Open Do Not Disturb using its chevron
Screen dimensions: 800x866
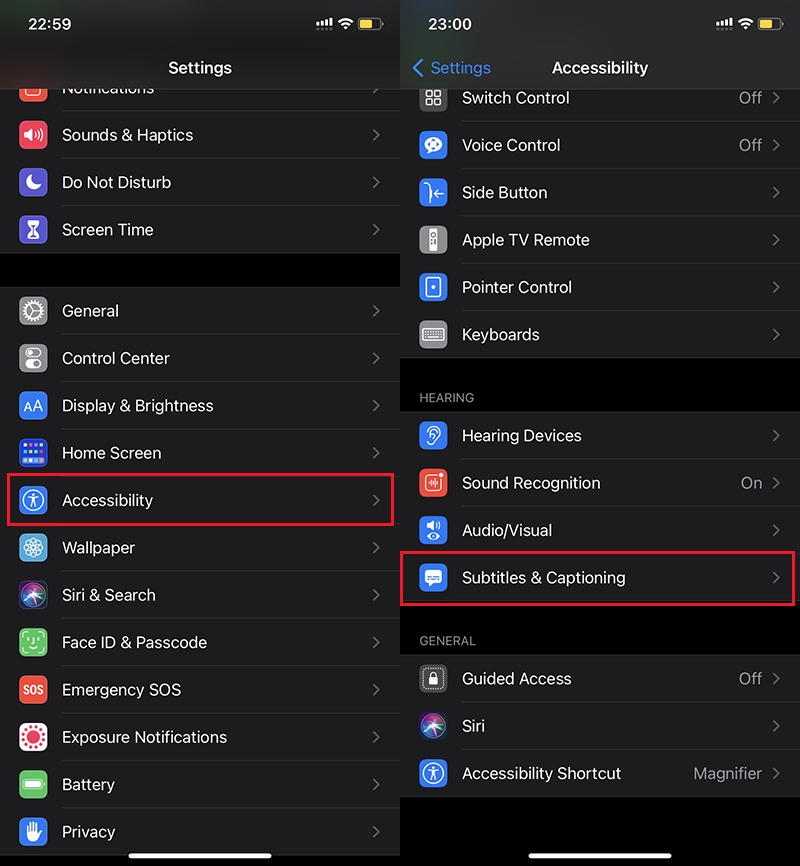pyautogui.click(x=376, y=182)
